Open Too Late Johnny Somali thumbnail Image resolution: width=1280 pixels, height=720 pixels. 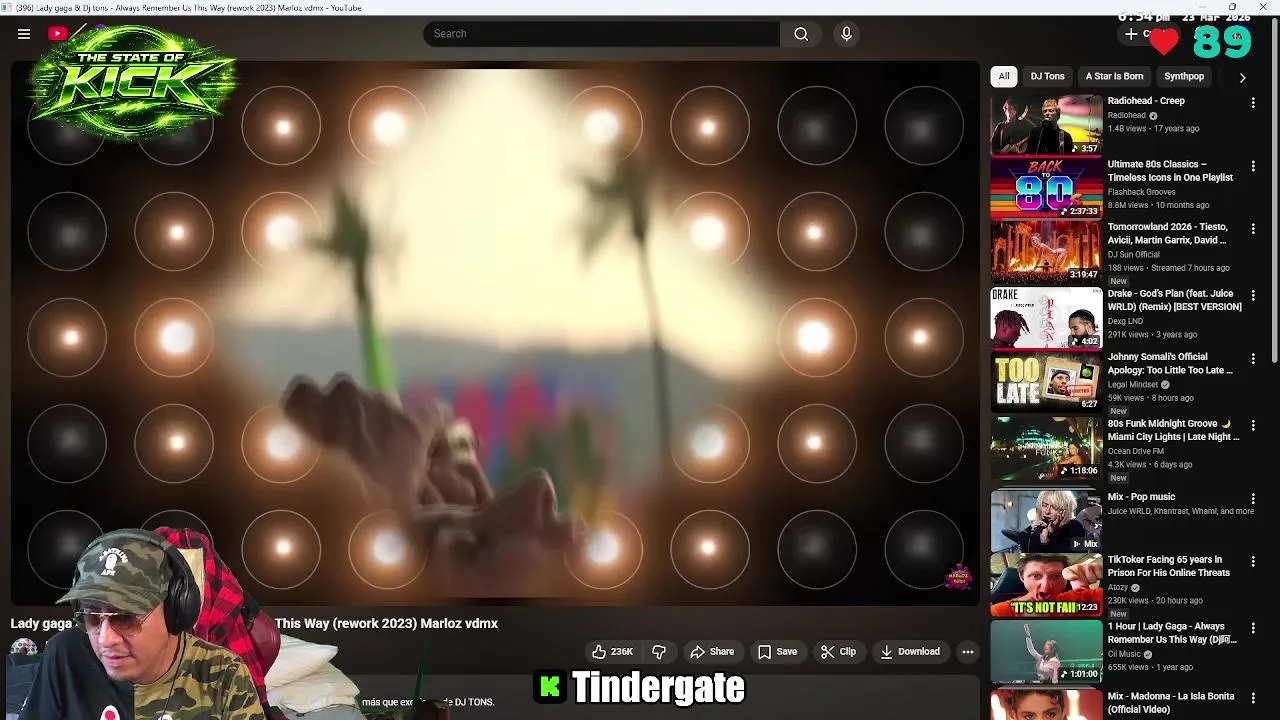click(x=1046, y=381)
